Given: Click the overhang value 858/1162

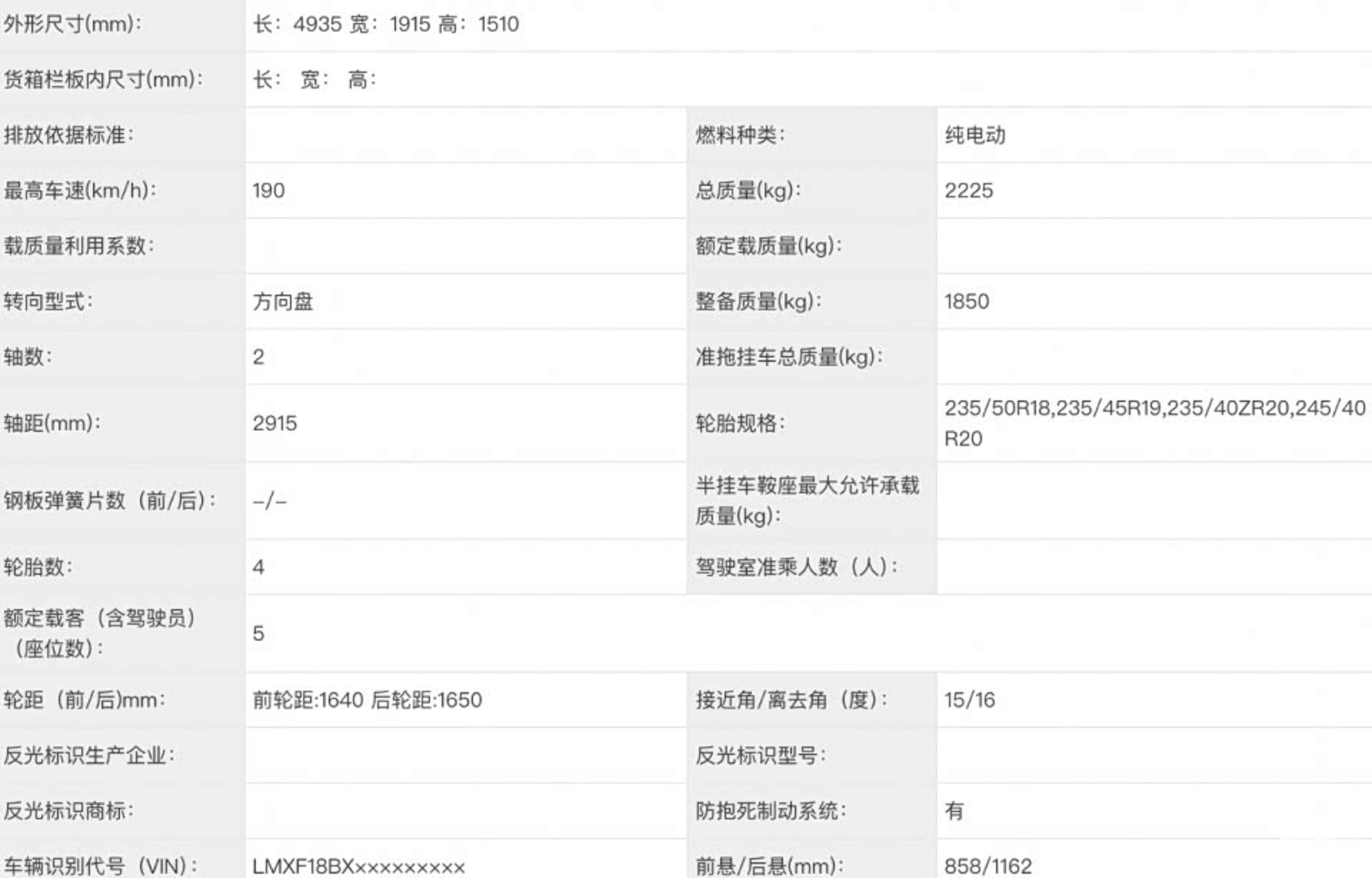Looking at the screenshot, I should pos(988,867).
